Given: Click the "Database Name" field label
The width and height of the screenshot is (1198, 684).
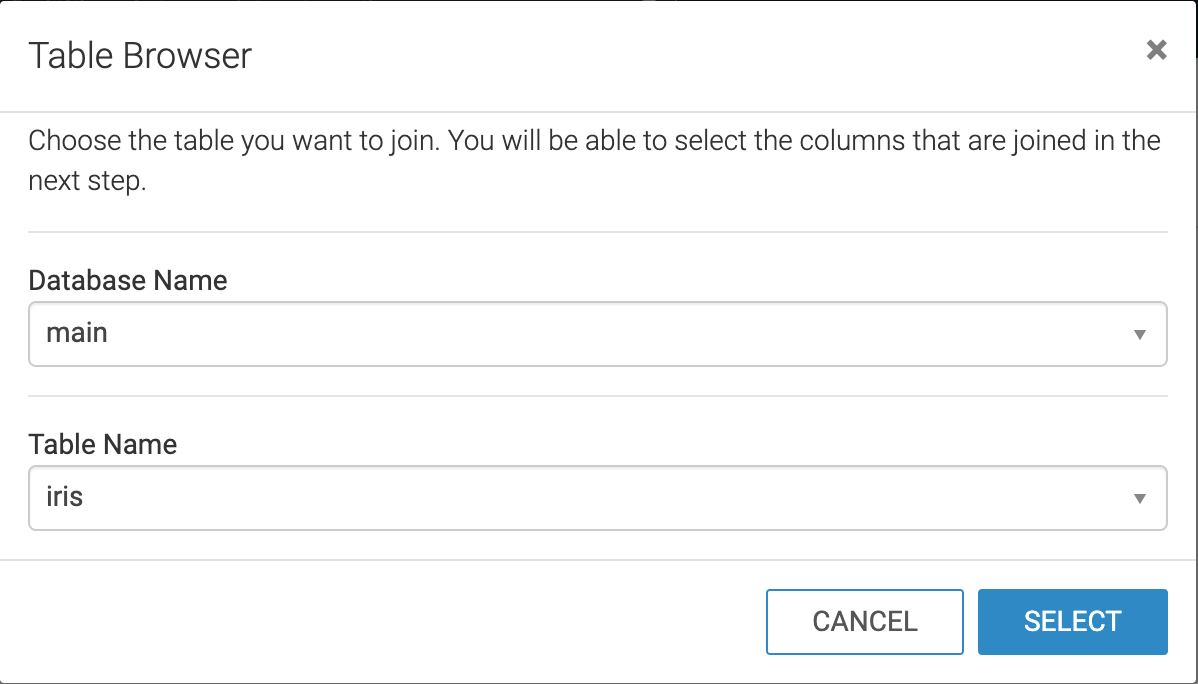Looking at the screenshot, I should click(128, 280).
